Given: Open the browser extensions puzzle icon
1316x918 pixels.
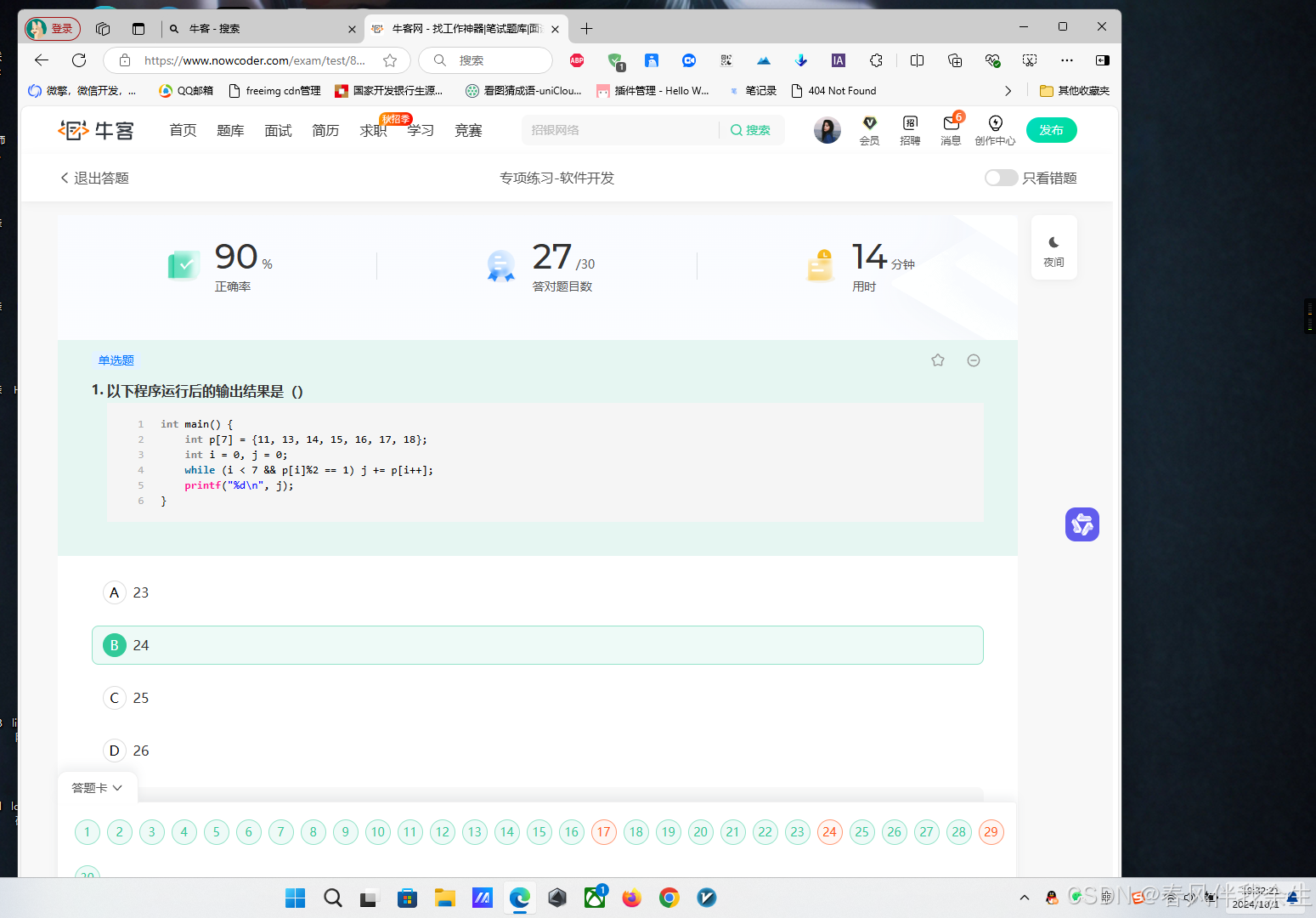Looking at the screenshot, I should (876, 60).
